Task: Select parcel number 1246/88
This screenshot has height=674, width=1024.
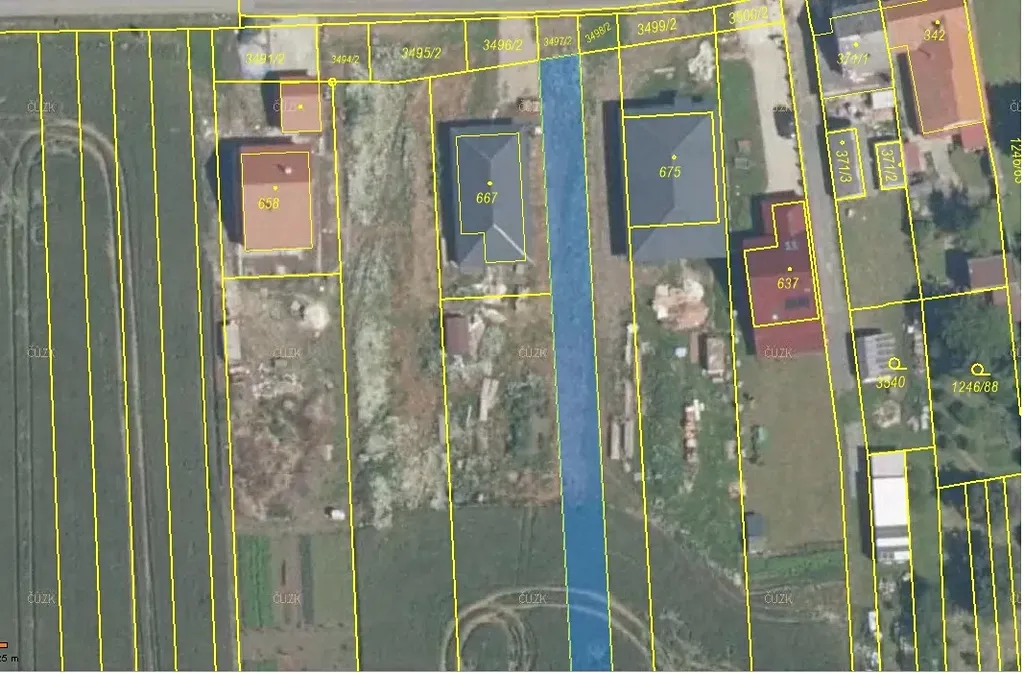Action: (x=974, y=386)
